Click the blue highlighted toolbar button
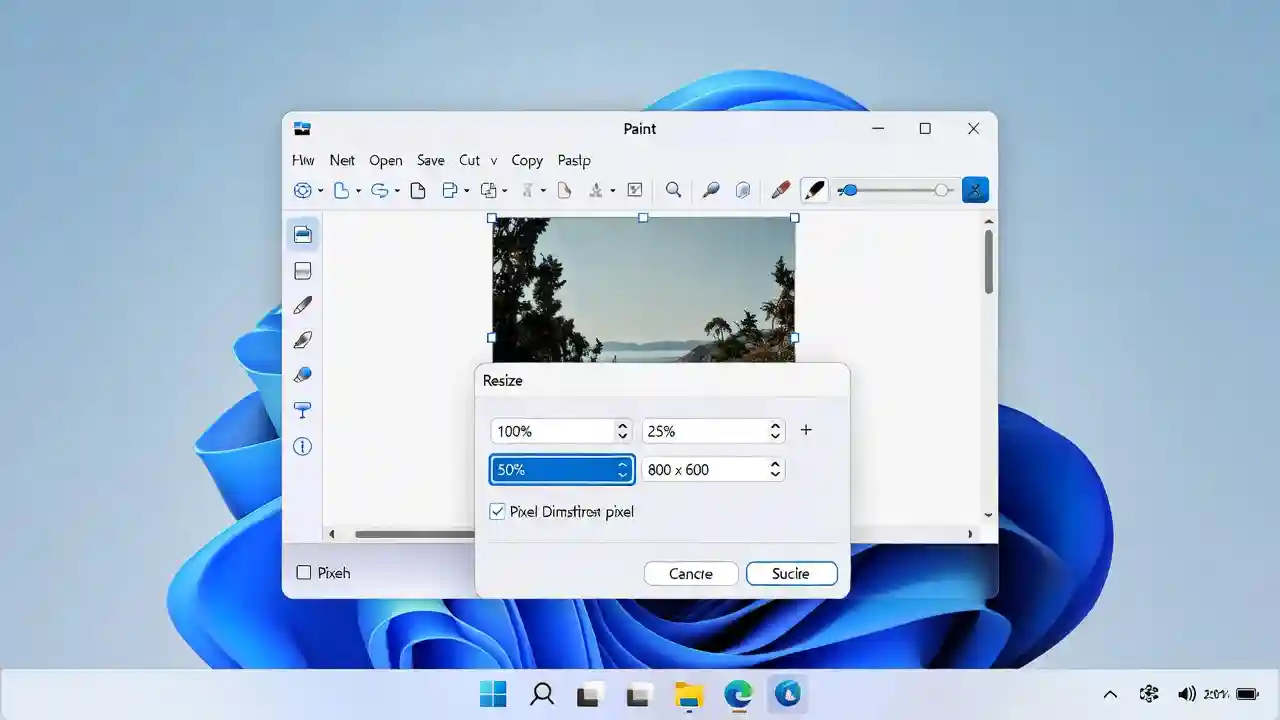Screen dimensions: 1280x720 pos(975,190)
